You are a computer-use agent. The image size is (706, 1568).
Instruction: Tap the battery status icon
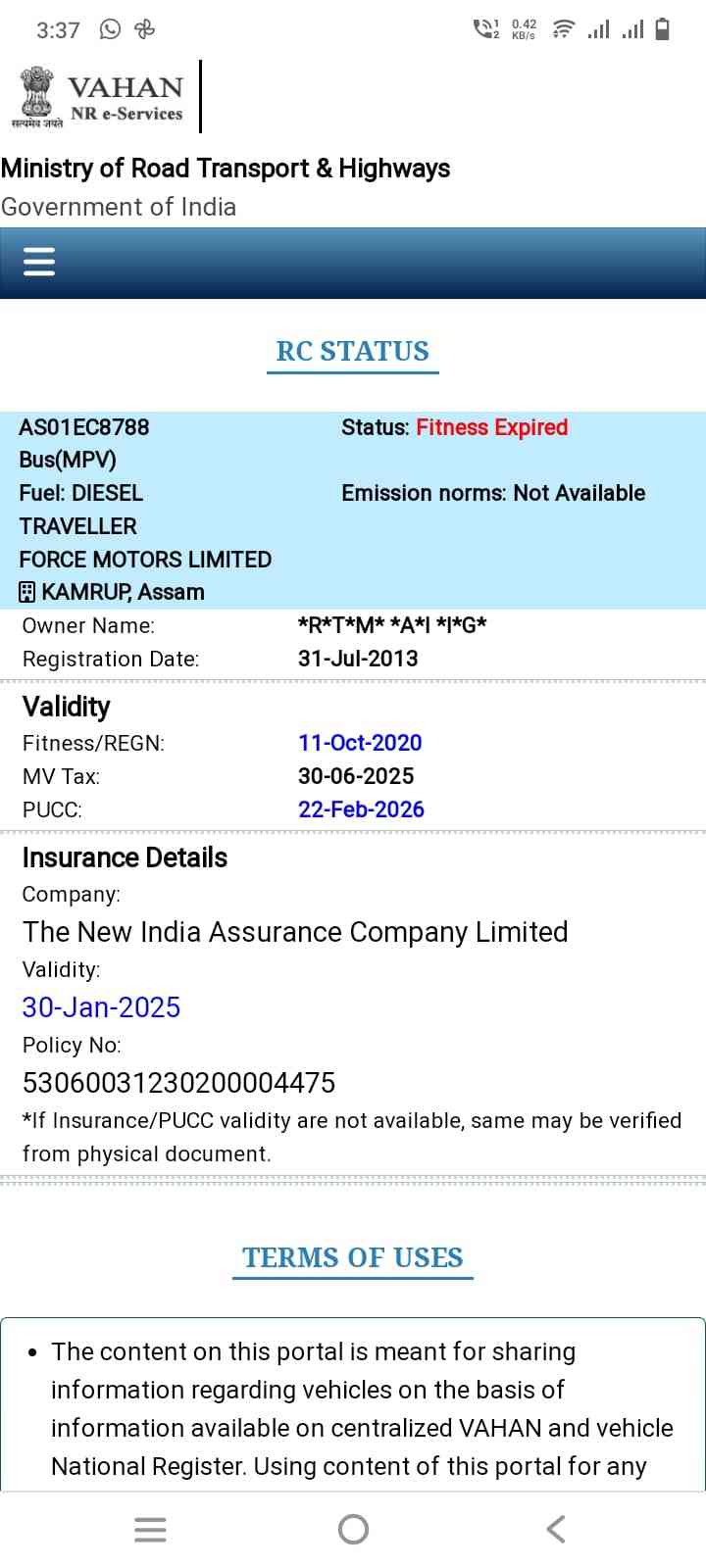[x=663, y=29]
